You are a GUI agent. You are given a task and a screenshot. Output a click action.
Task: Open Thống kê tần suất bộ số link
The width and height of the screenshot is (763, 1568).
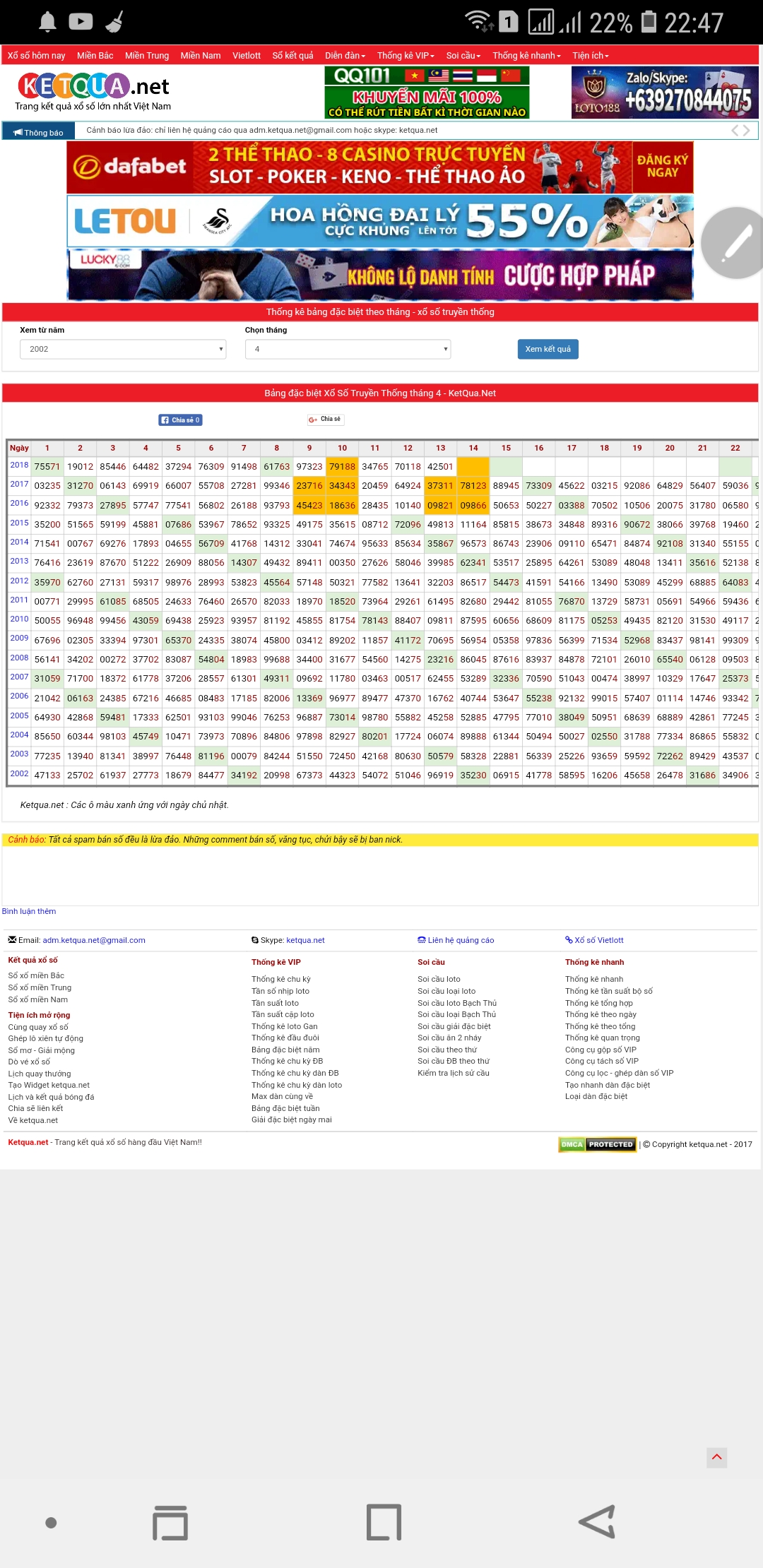click(x=609, y=991)
